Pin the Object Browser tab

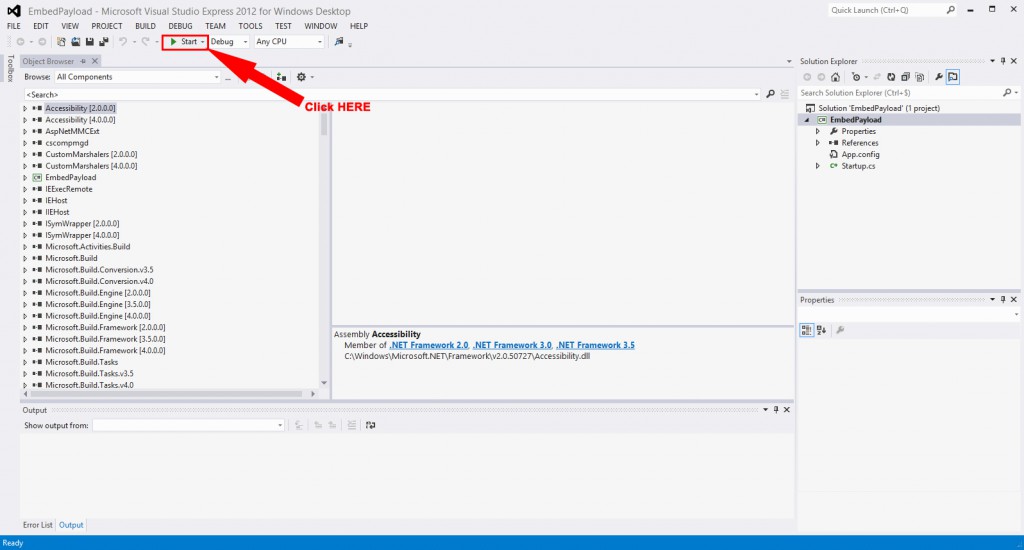click(x=83, y=61)
